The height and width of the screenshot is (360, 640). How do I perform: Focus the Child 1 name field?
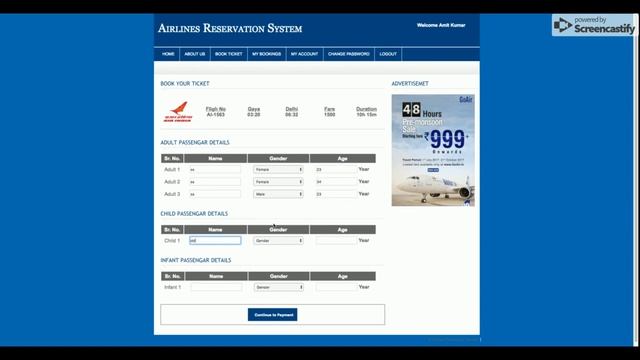tap(215, 240)
